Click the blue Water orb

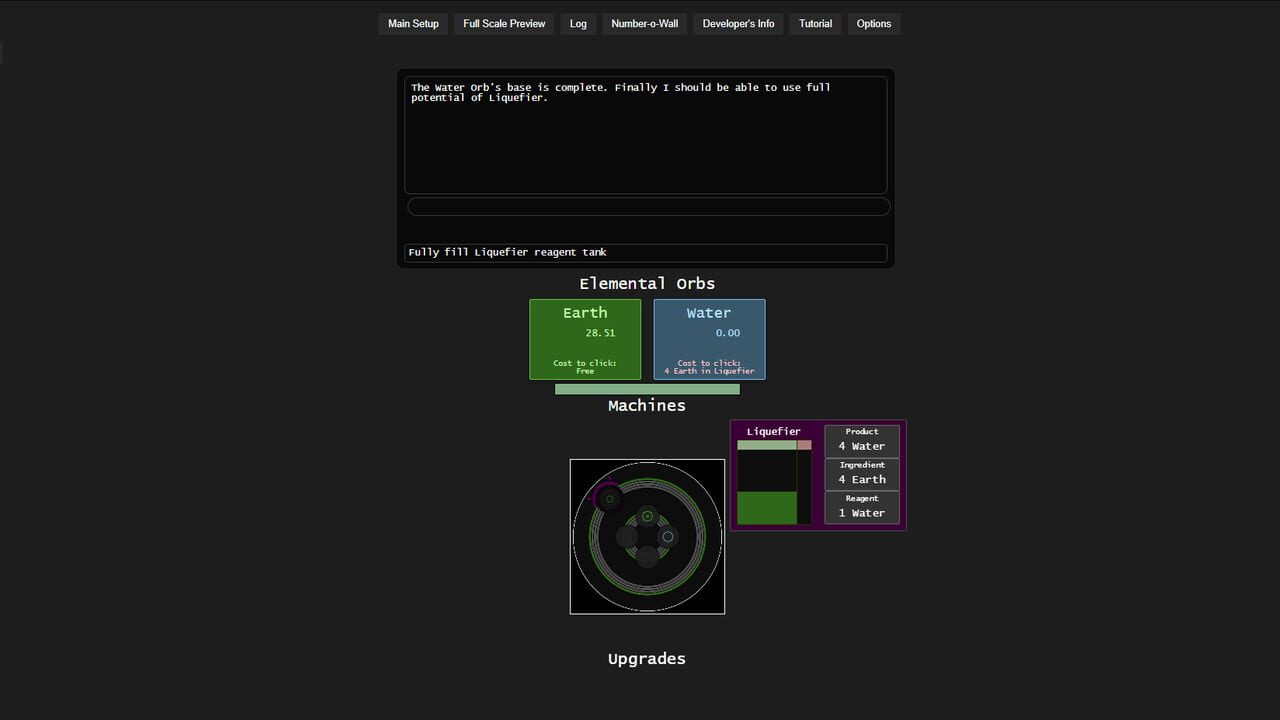(709, 339)
